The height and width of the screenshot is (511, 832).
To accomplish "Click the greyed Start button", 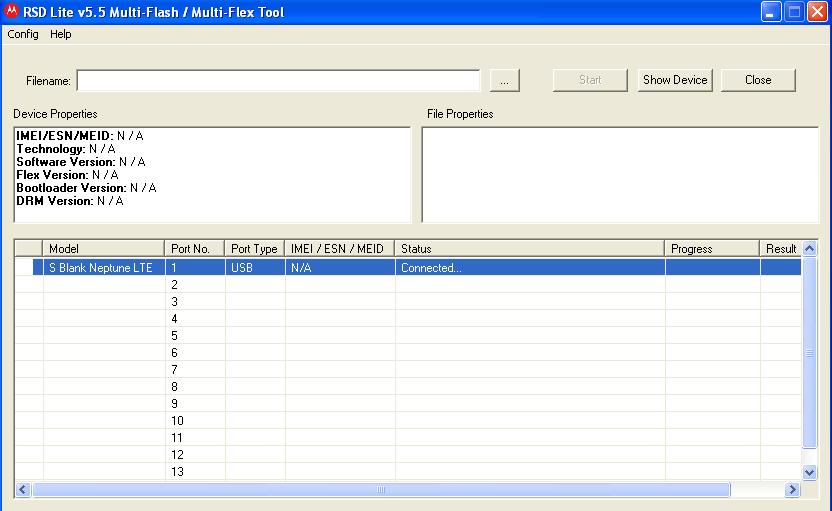I will coord(590,80).
